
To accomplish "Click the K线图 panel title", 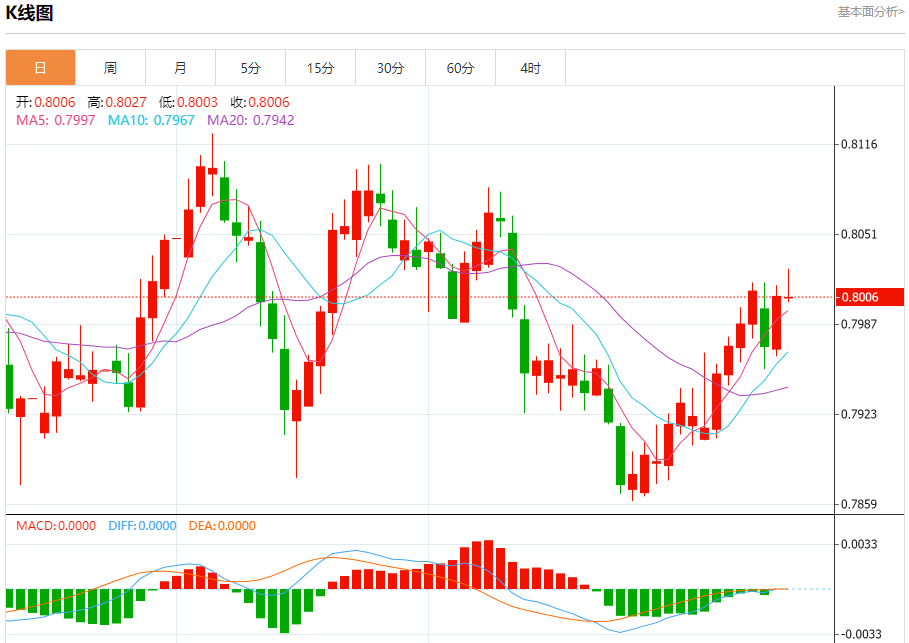I will coord(30,13).
